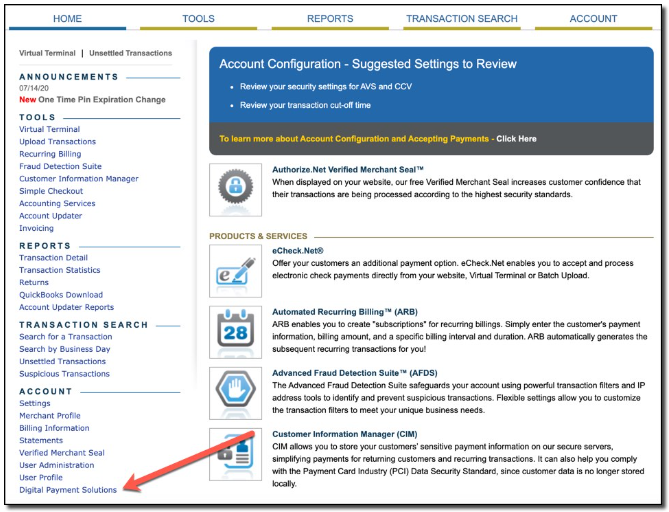Viewport: 669px width, 512px height.
Task: Open Authorize.Net Verified Merchant Seal heading
Action: pyautogui.click(x=348, y=170)
